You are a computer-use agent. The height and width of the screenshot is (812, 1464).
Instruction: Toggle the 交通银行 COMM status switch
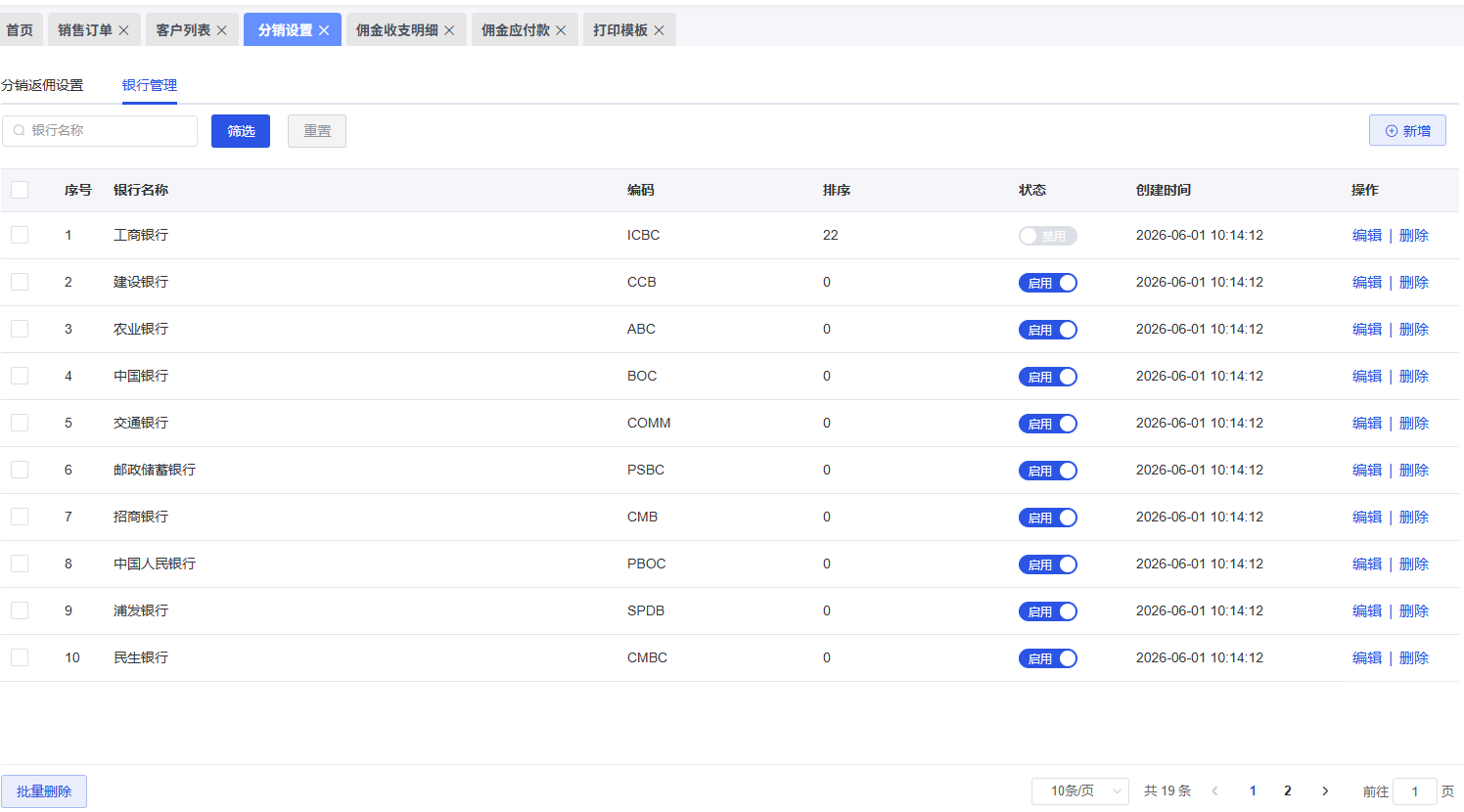click(x=1048, y=424)
